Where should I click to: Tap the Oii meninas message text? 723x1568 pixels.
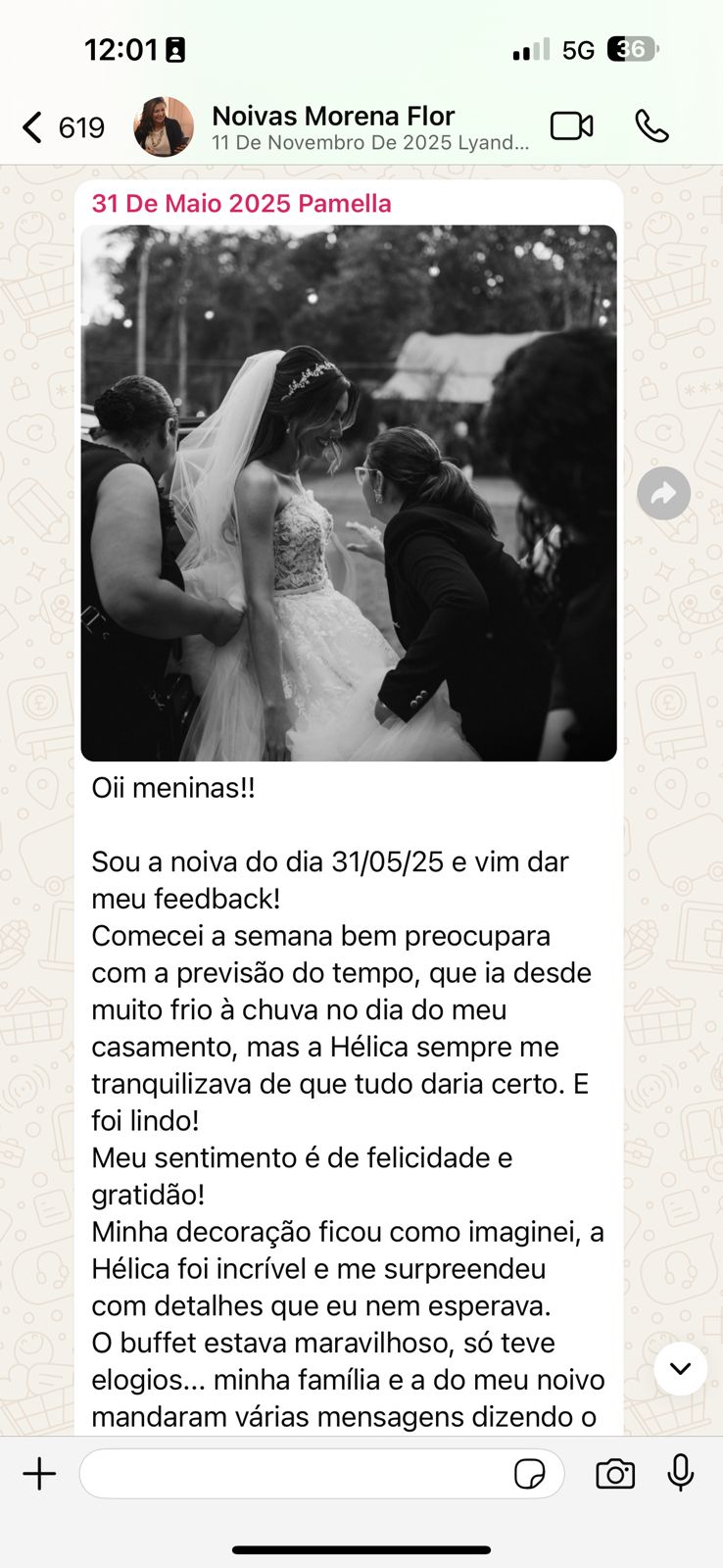173,788
